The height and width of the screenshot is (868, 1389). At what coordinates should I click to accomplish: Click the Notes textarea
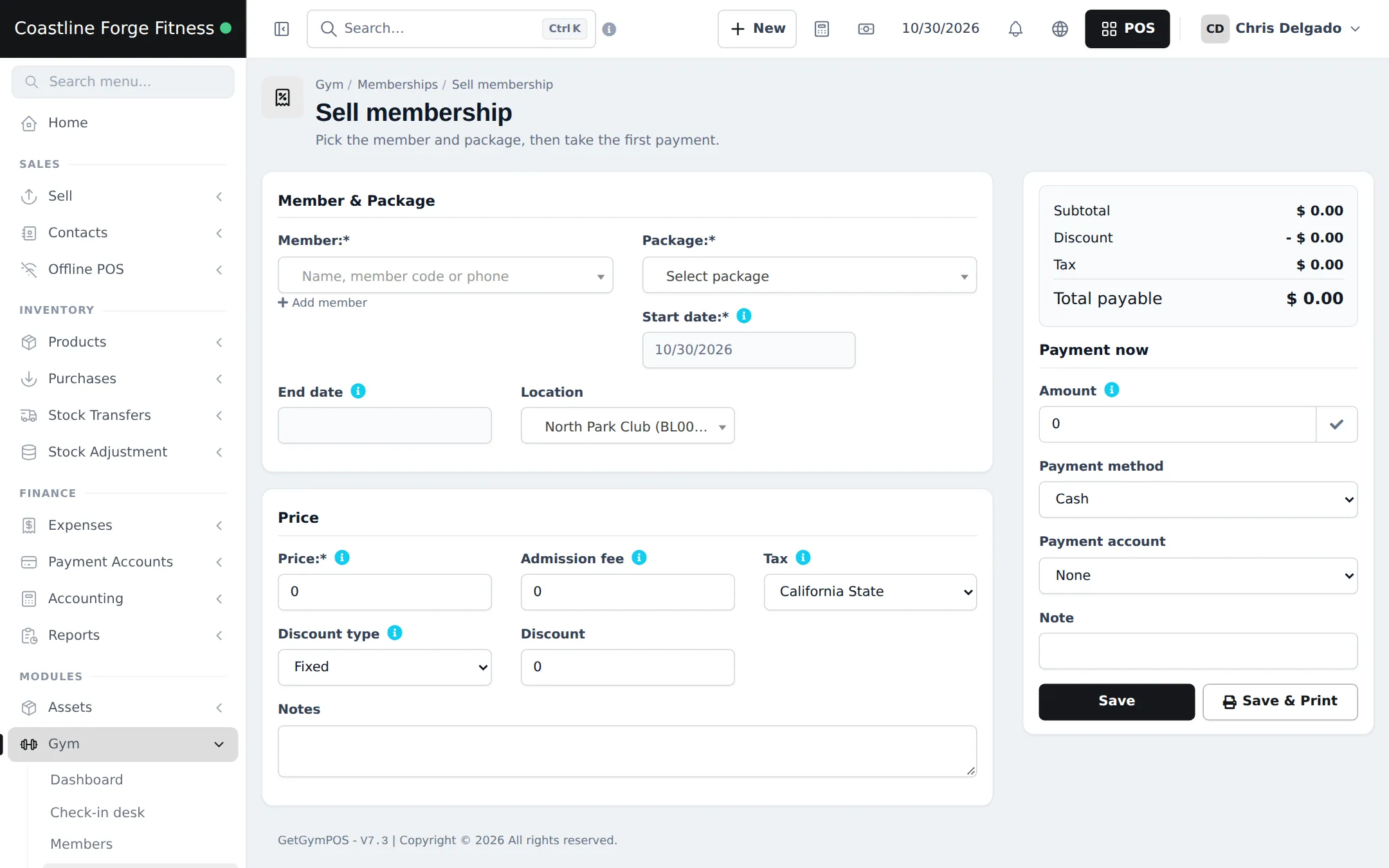[x=627, y=751]
